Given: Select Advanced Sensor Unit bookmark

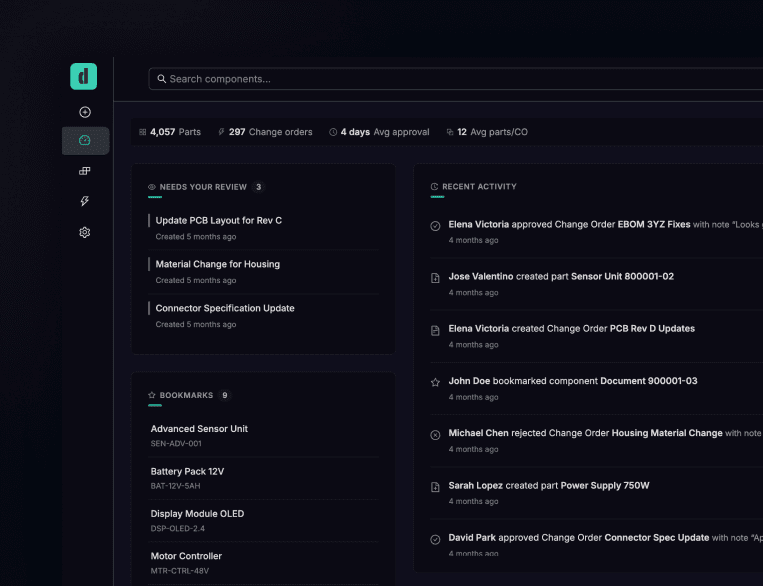Looking at the screenshot, I should pyautogui.click(x=199, y=429).
